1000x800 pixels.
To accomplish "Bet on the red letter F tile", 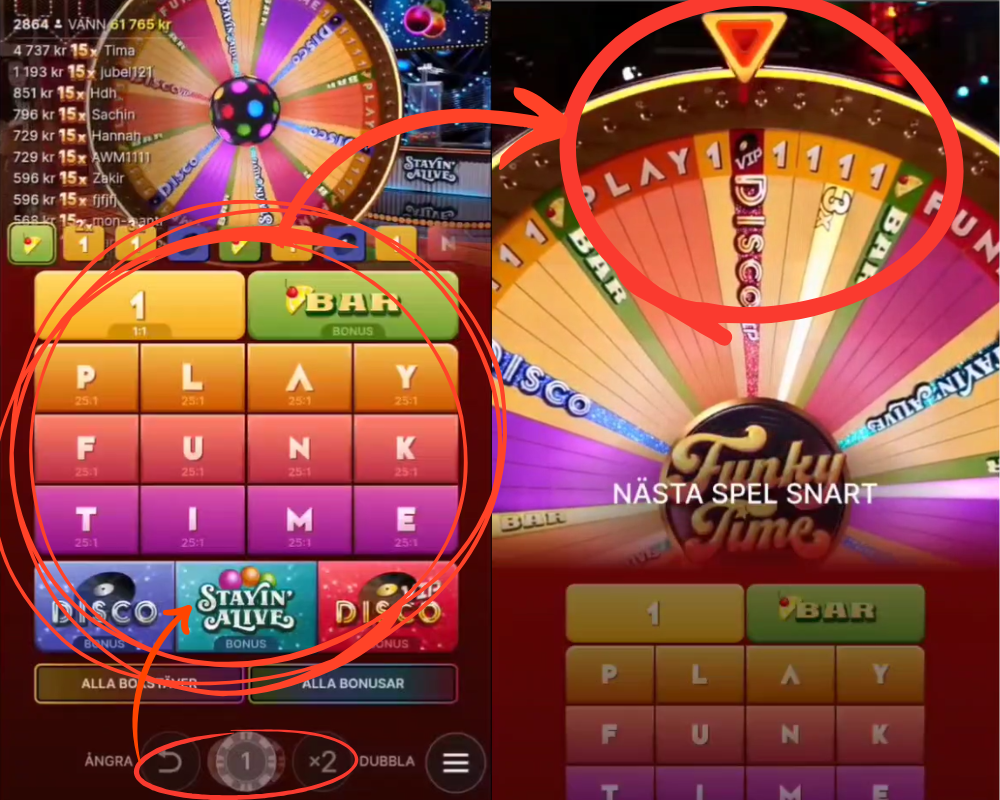I will (87, 448).
